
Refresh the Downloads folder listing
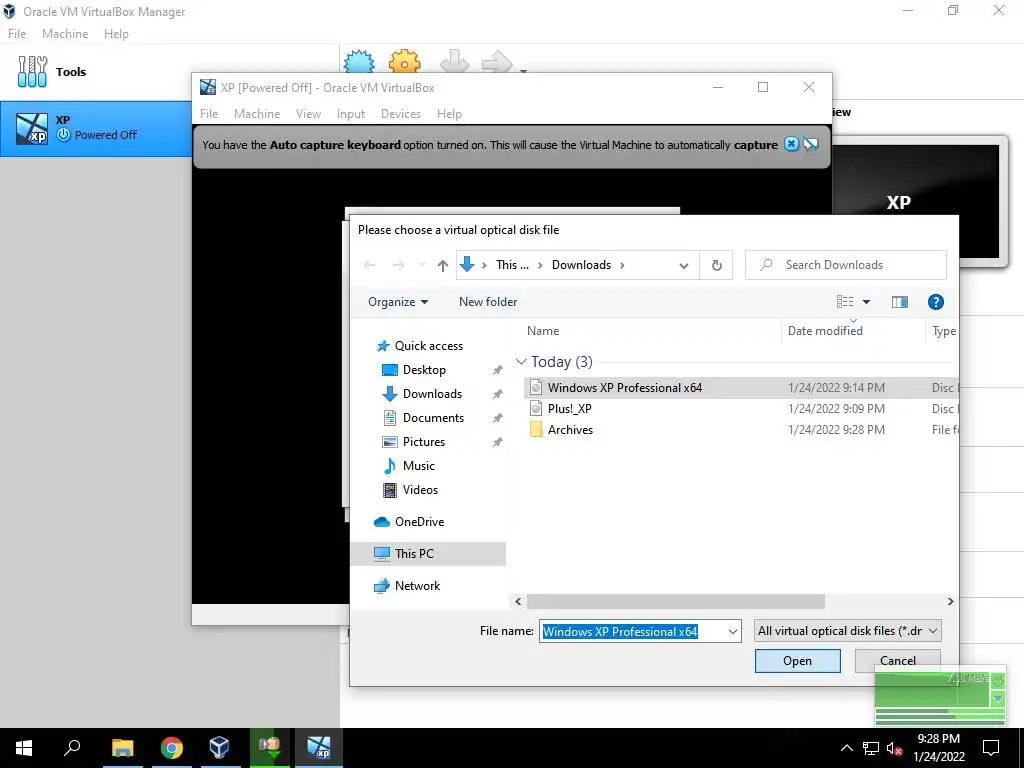[716, 265]
